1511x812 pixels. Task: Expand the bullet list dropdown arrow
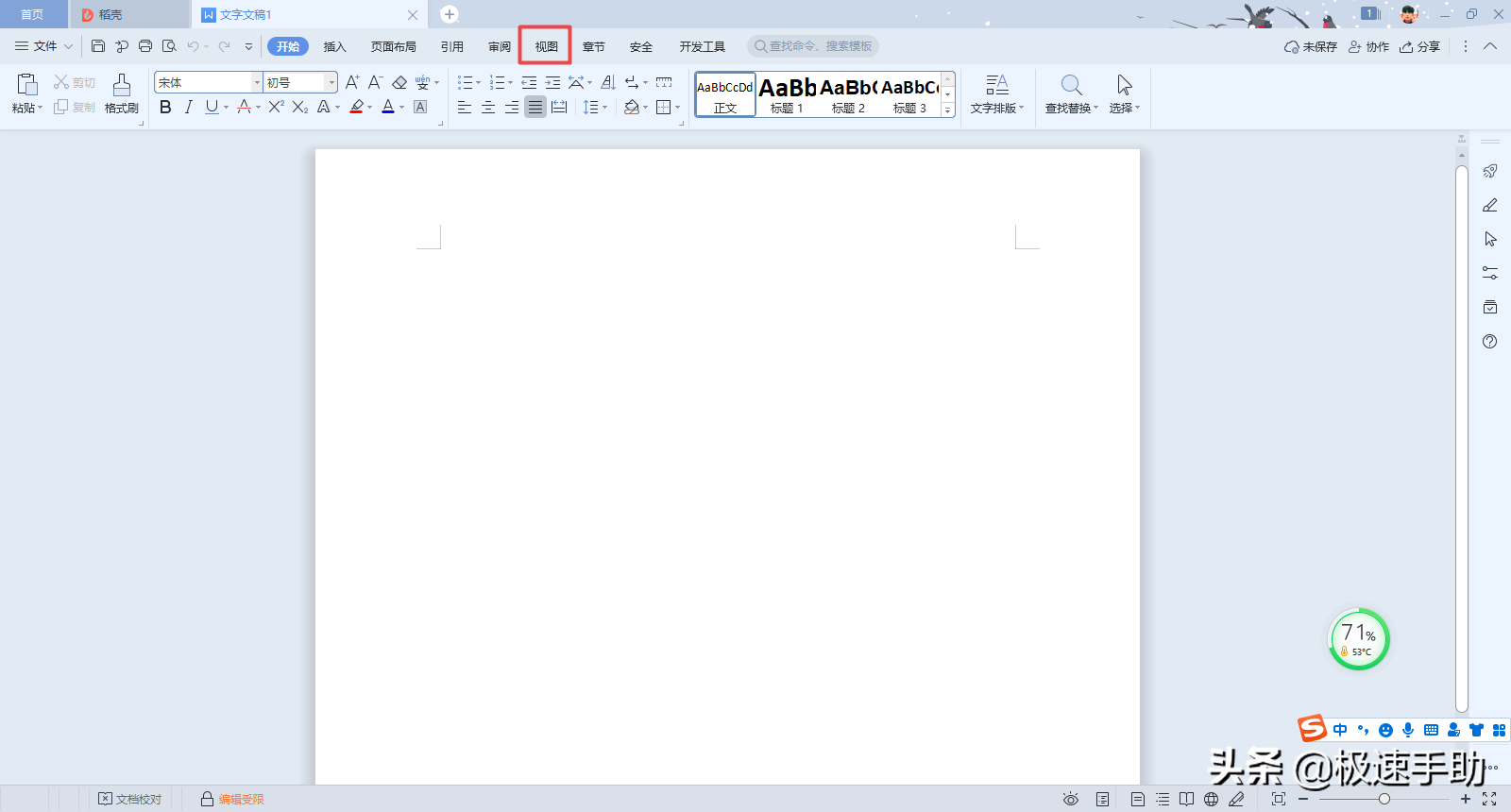[479, 82]
